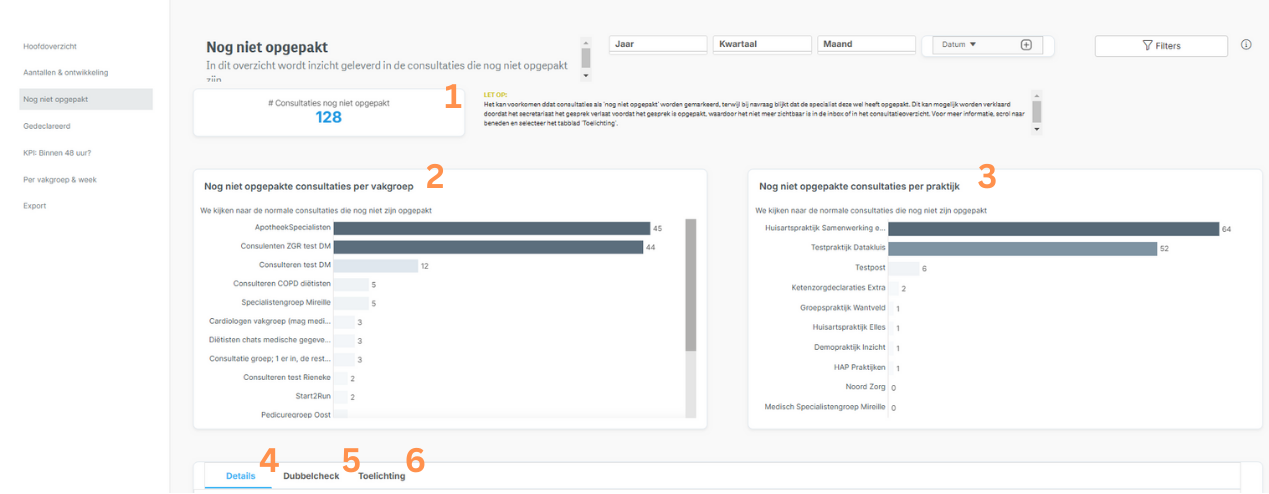Open the Kwartaal filter
1269x494 pixels.
(x=762, y=44)
